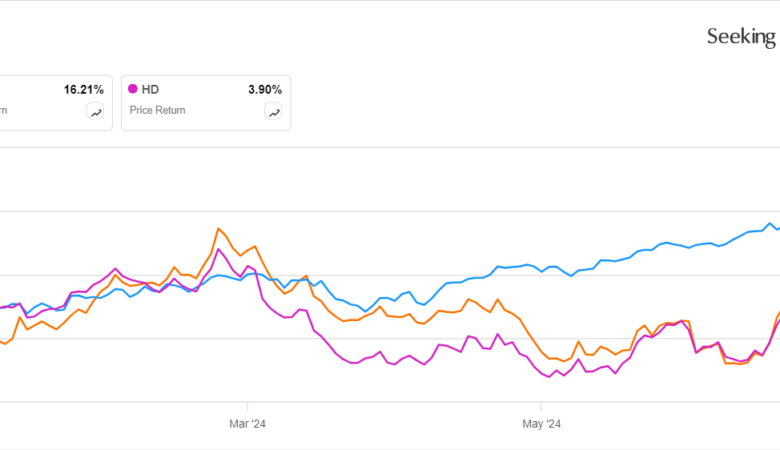Click the partially visible 16.21% legend card
780x450 pixels.
tap(50, 110)
